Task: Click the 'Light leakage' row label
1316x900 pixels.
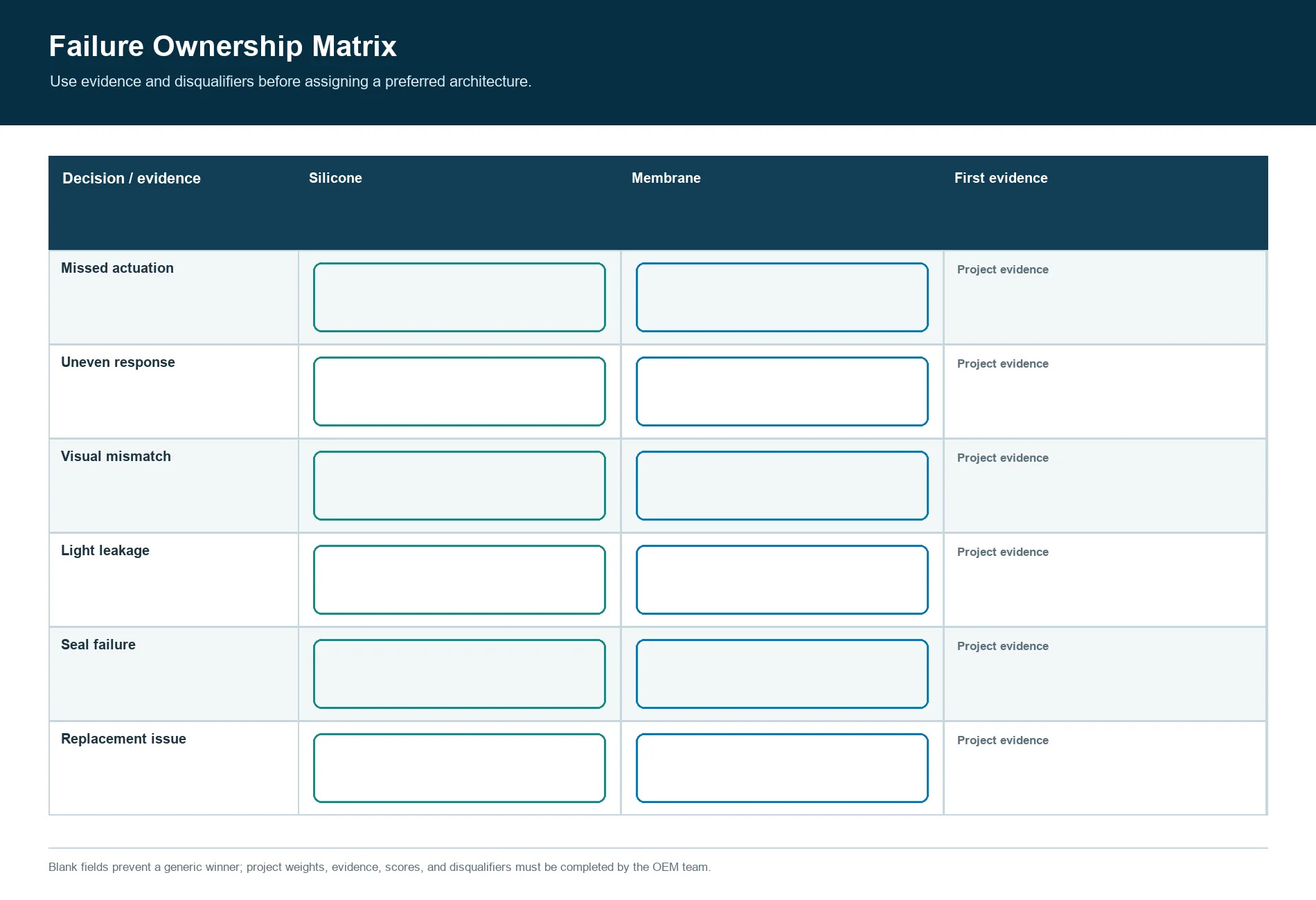Action: click(x=105, y=550)
